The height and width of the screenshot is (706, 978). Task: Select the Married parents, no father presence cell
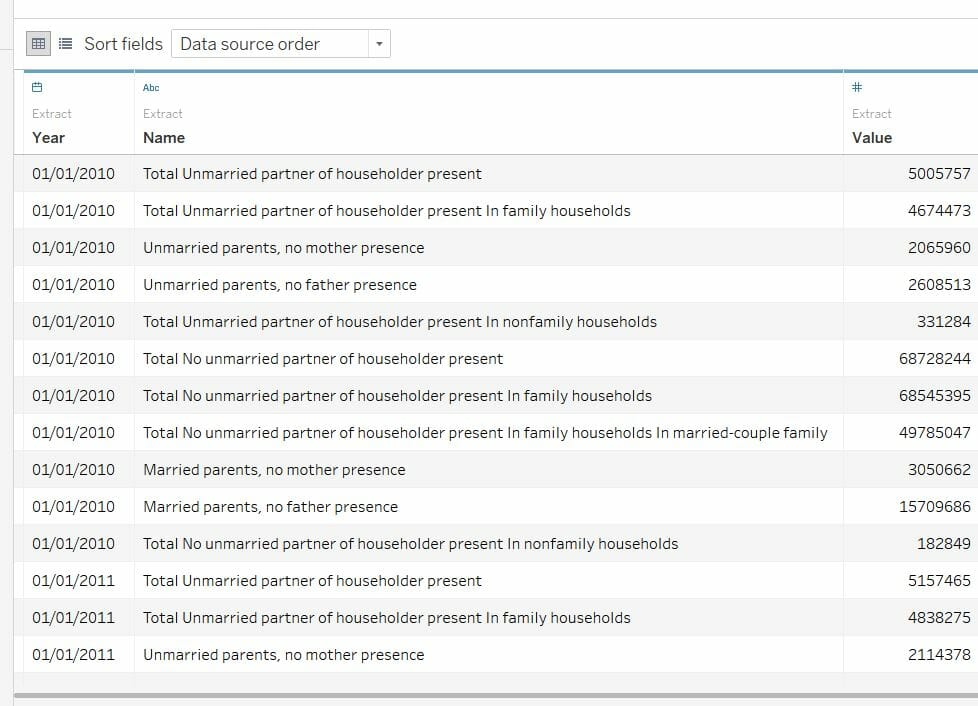coord(489,506)
